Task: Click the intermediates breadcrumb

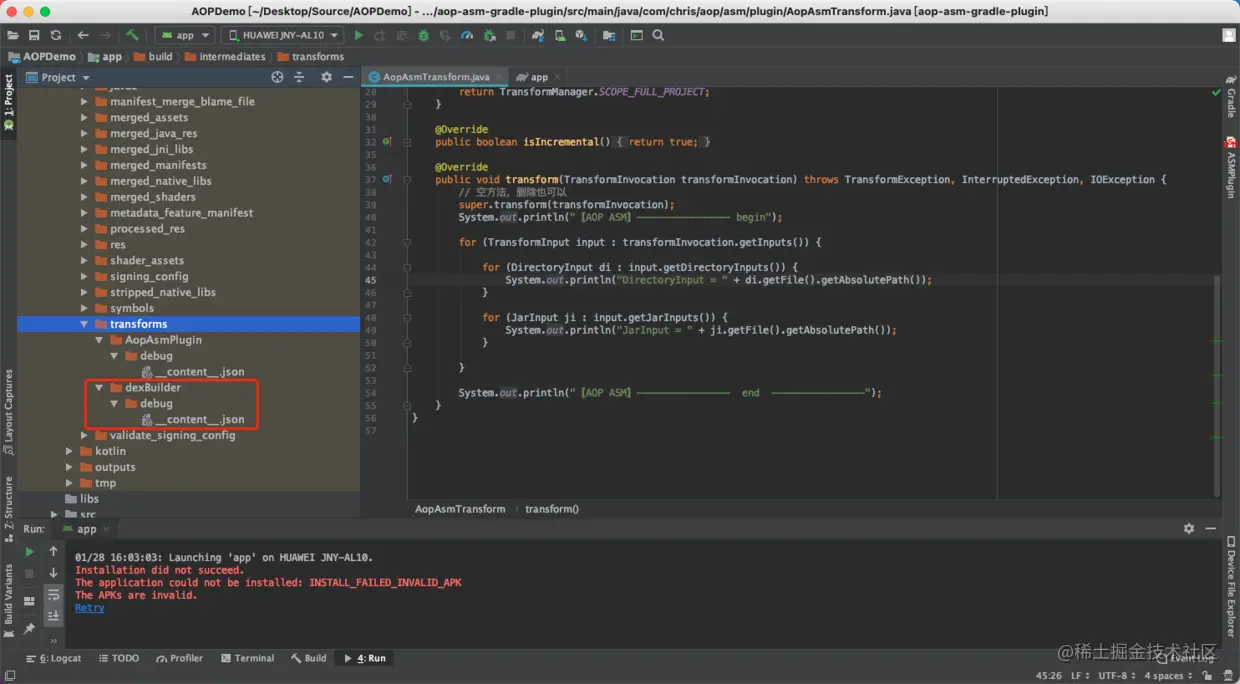Action: 225,57
